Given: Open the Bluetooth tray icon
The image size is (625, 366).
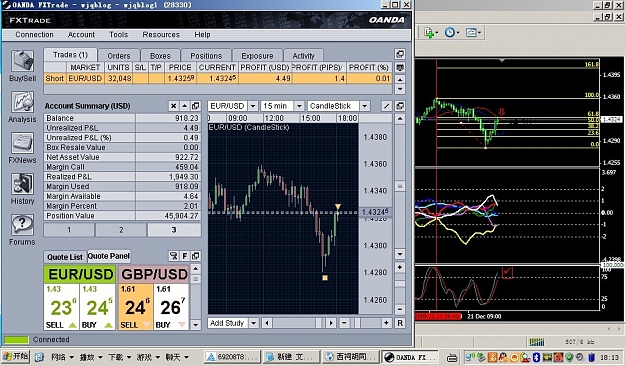Looking at the screenshot, I should coord(537,357).
